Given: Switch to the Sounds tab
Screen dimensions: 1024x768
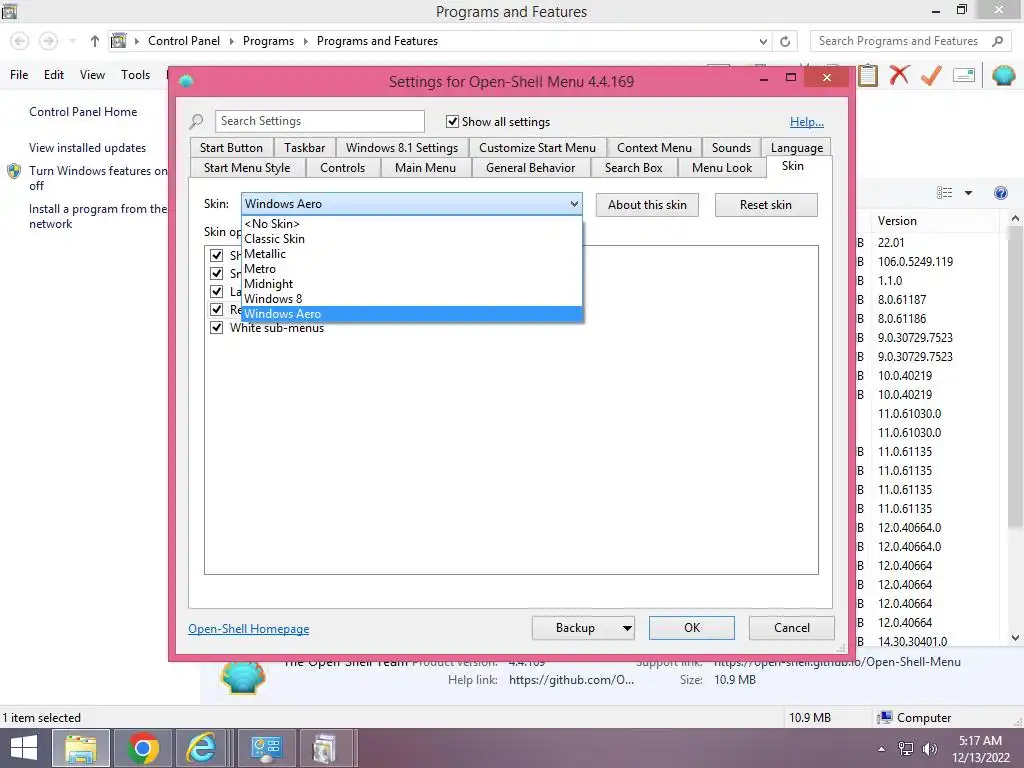Looking at the screenshot, I should pos(731,148).
